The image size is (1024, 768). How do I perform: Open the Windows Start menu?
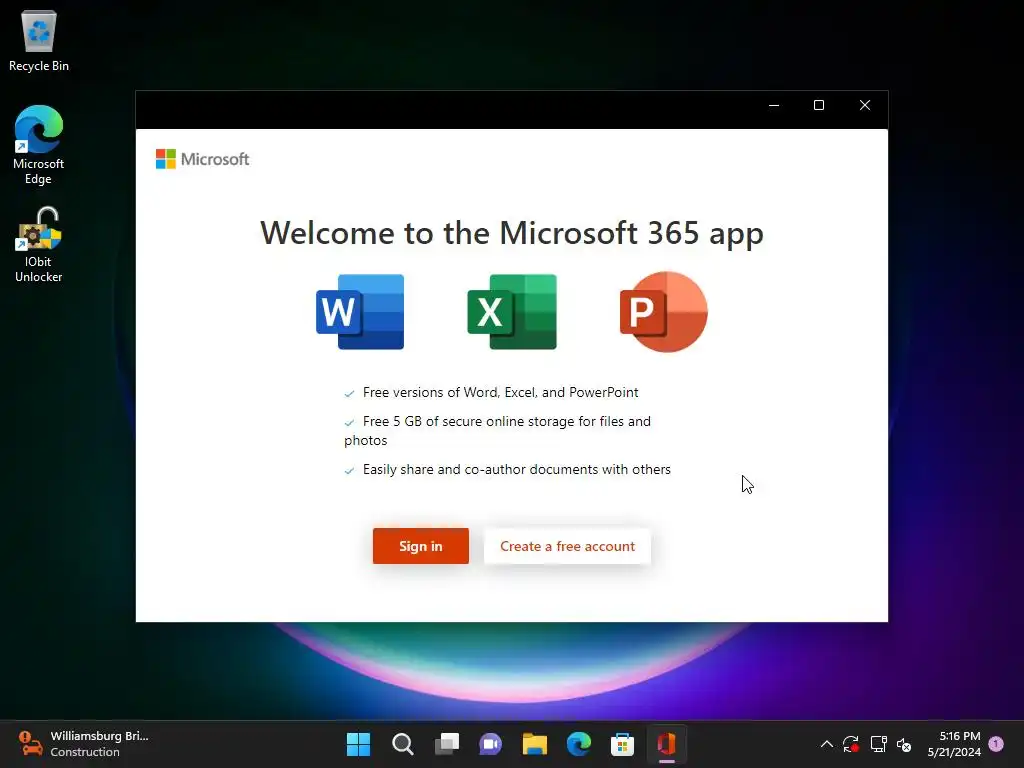click(x=358, y=744)
